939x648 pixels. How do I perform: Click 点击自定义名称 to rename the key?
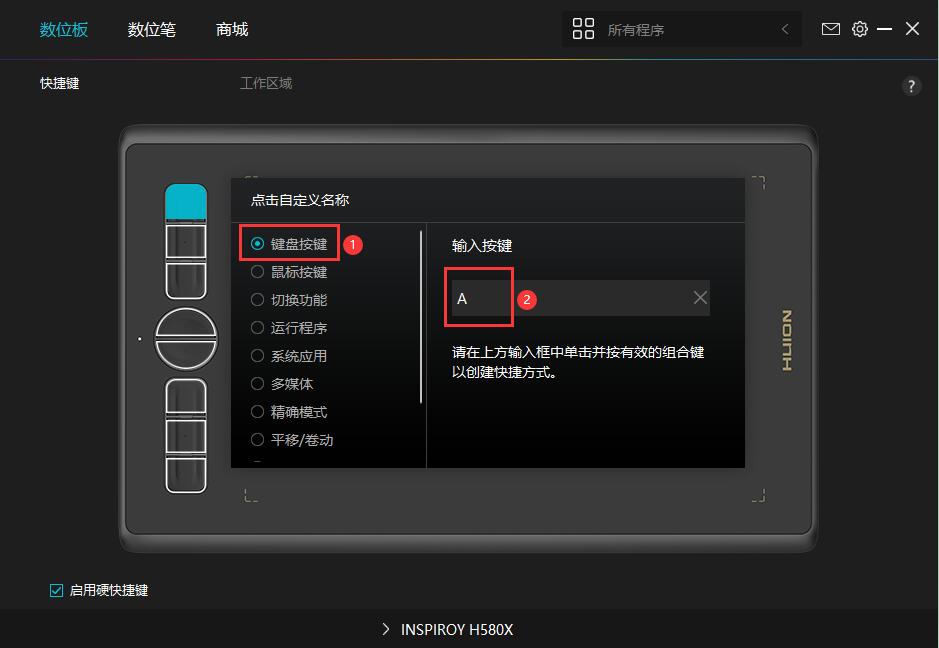click(300, 200)
